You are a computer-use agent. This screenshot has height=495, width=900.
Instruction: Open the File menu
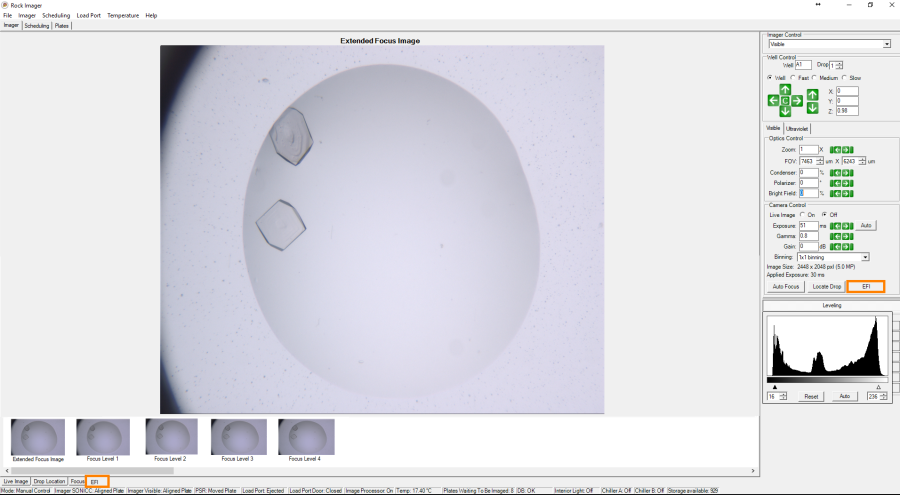(7, 16)
